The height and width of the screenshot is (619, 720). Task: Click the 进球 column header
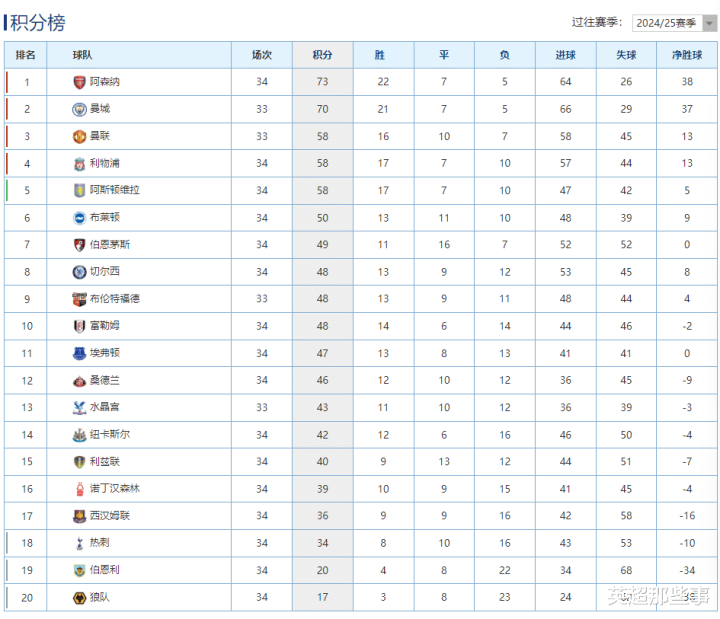566,55
